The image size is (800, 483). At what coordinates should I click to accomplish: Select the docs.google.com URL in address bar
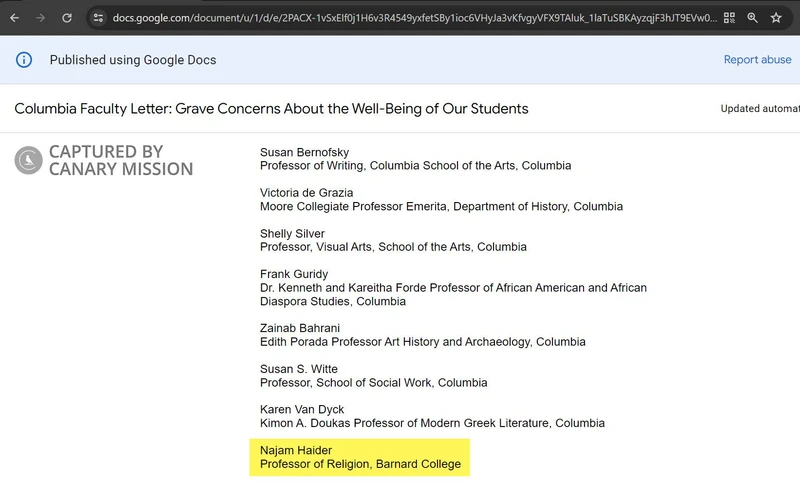coord(414,18)
